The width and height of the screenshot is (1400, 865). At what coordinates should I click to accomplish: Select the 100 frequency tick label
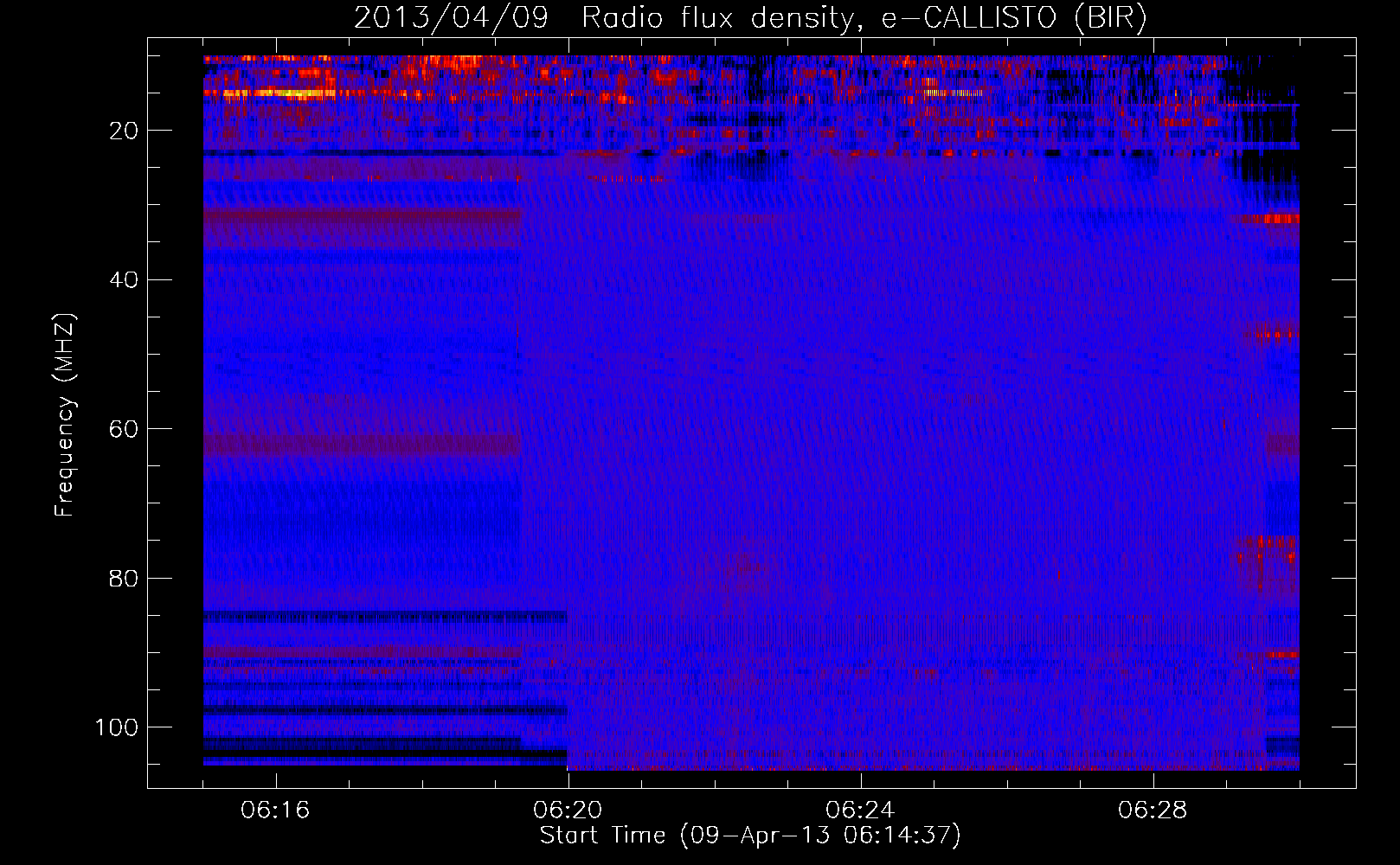click(x=117, y=727)
